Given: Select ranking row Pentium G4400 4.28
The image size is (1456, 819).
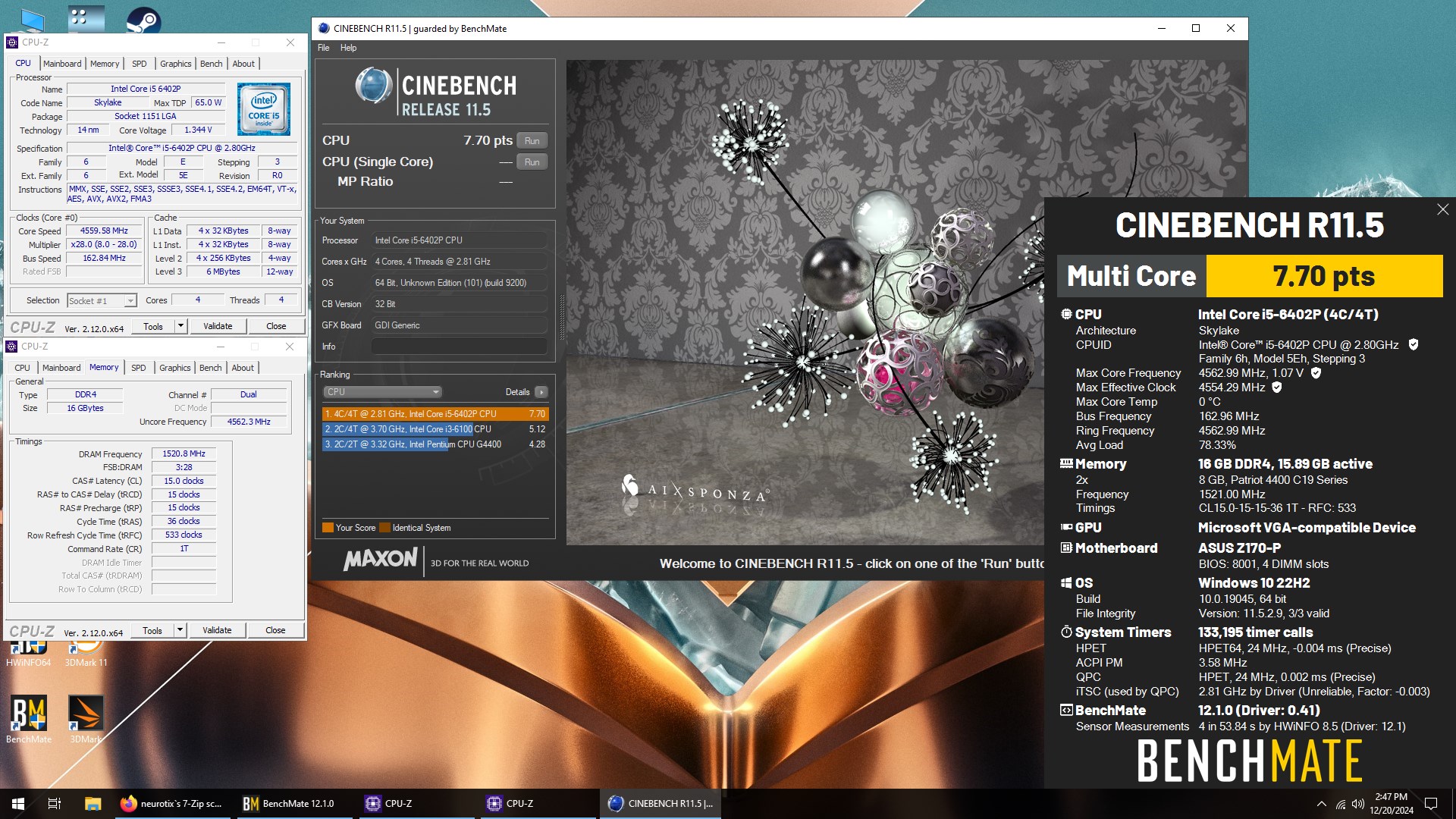Looking at the screenshot, I should (x=435, y=444).
